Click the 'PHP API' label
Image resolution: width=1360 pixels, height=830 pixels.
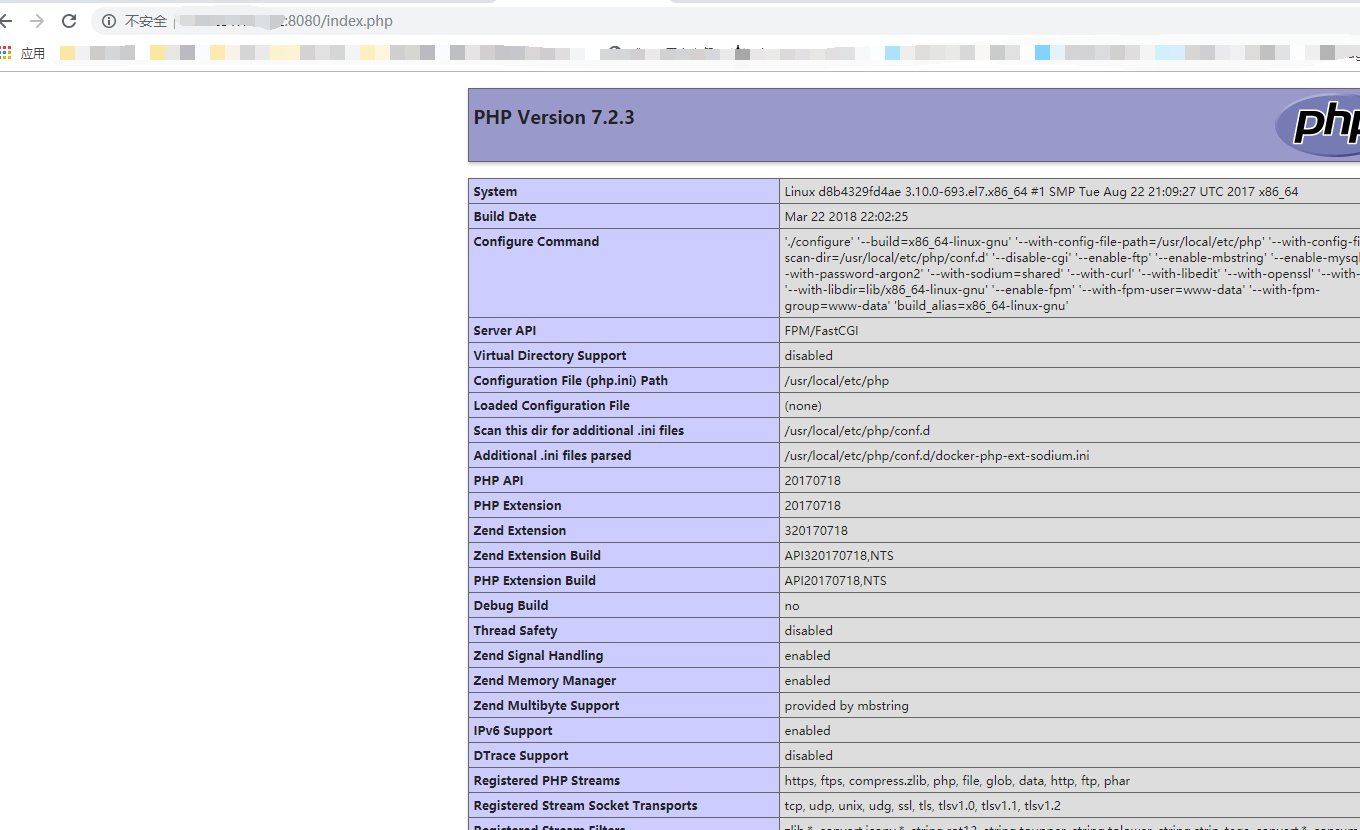(498, 481)
